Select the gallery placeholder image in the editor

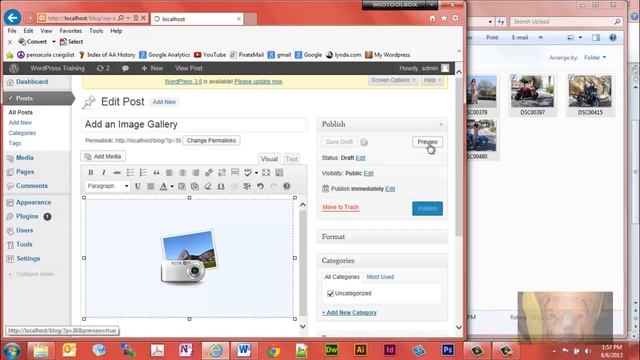point(189,257)
